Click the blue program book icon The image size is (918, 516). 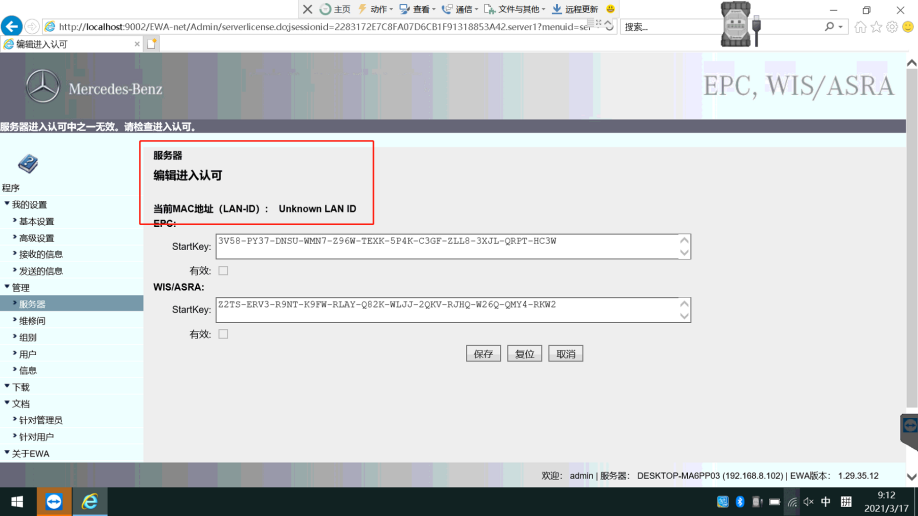(x=28, y=163)
